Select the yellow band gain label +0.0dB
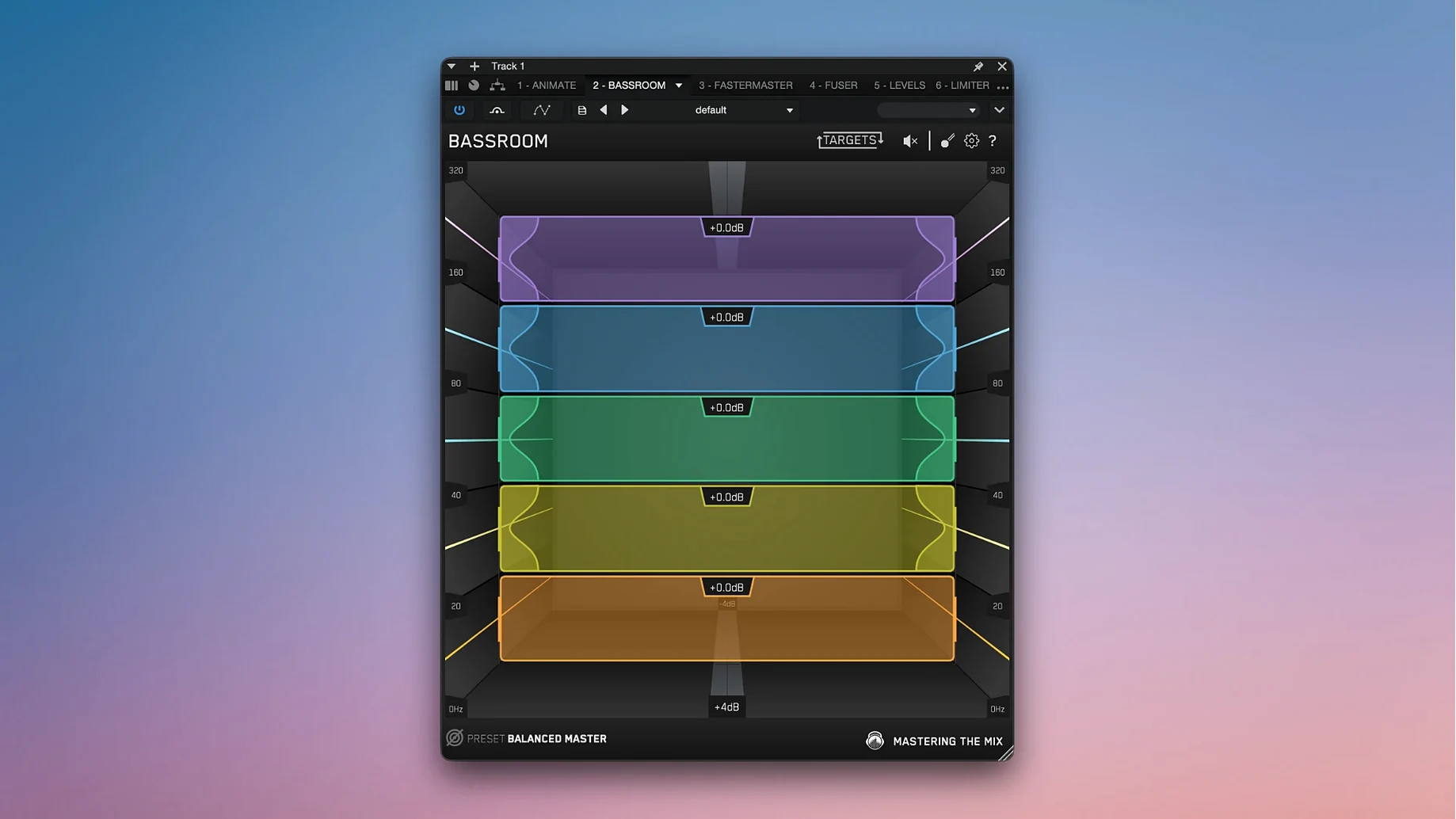This screenshot has width=1456, height=819. [x=726, y=497]
